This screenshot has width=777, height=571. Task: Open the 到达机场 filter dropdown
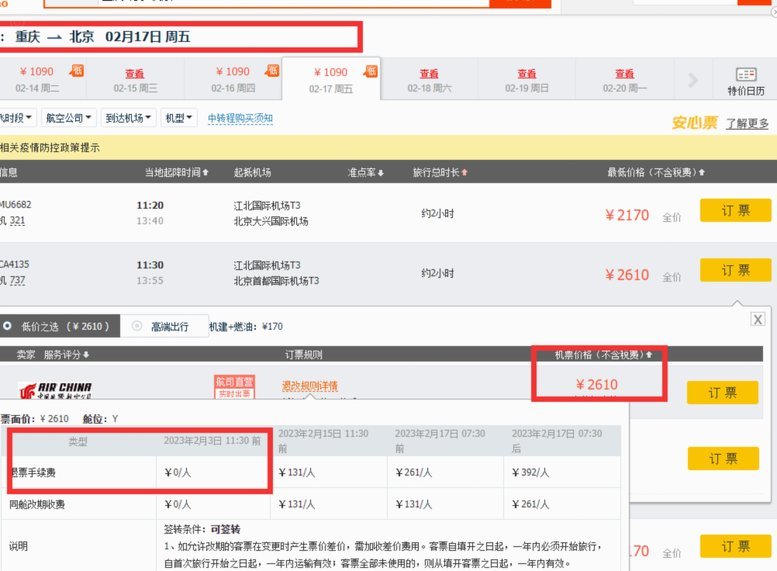click(128, 118)
